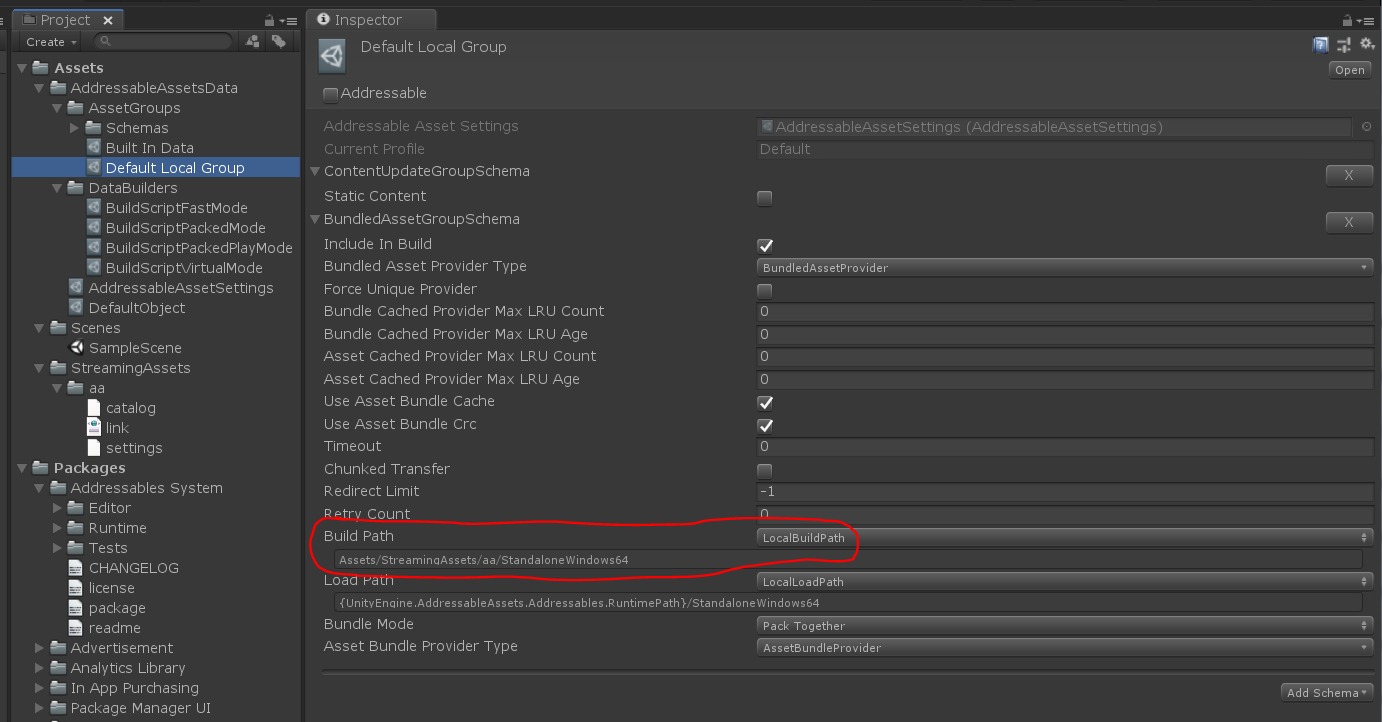This screenshot has width=1382, height=722.
Task: Open the Bundle Mode Pack Together dropdown
Action: (x=1065, y=626)
